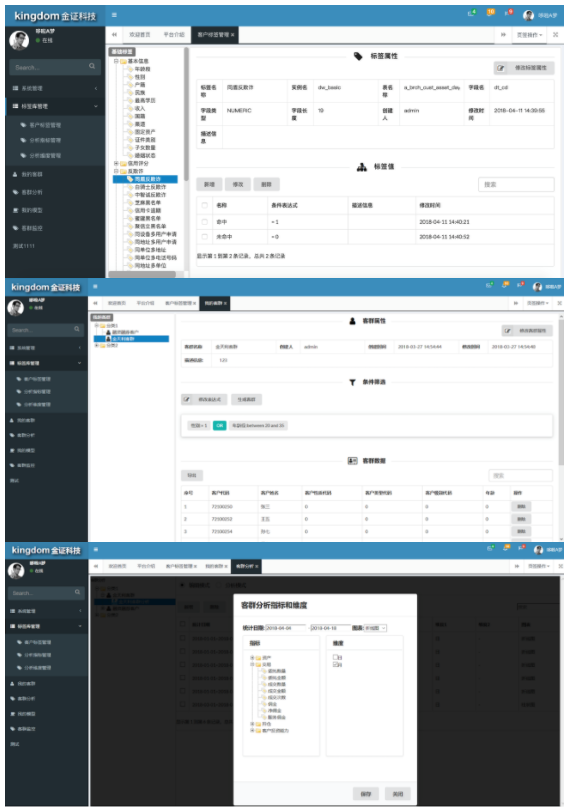Click person icon of 全天利客群 tree node

(x=108, y=339)
